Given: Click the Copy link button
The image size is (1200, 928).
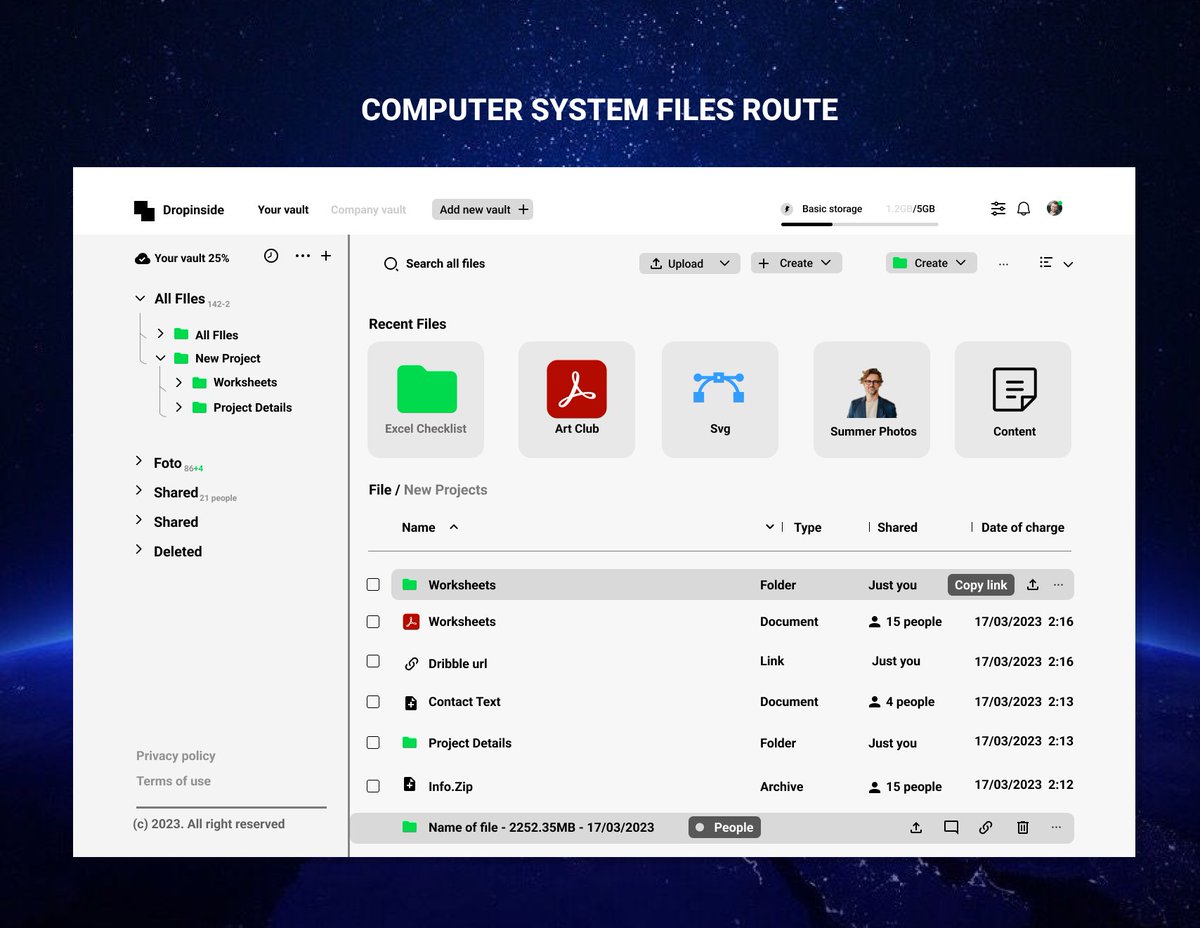Looking at the screenshot, I should (981, 585).
